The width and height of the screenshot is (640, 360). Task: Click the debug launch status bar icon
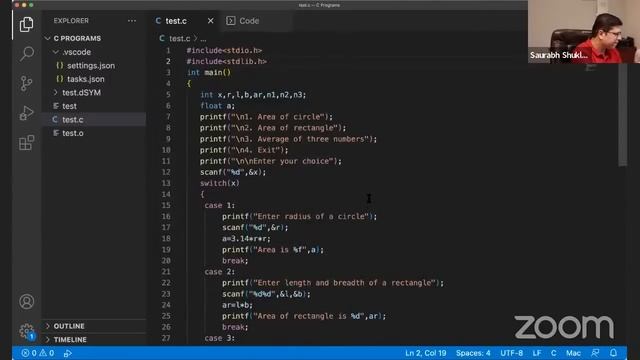68,353
